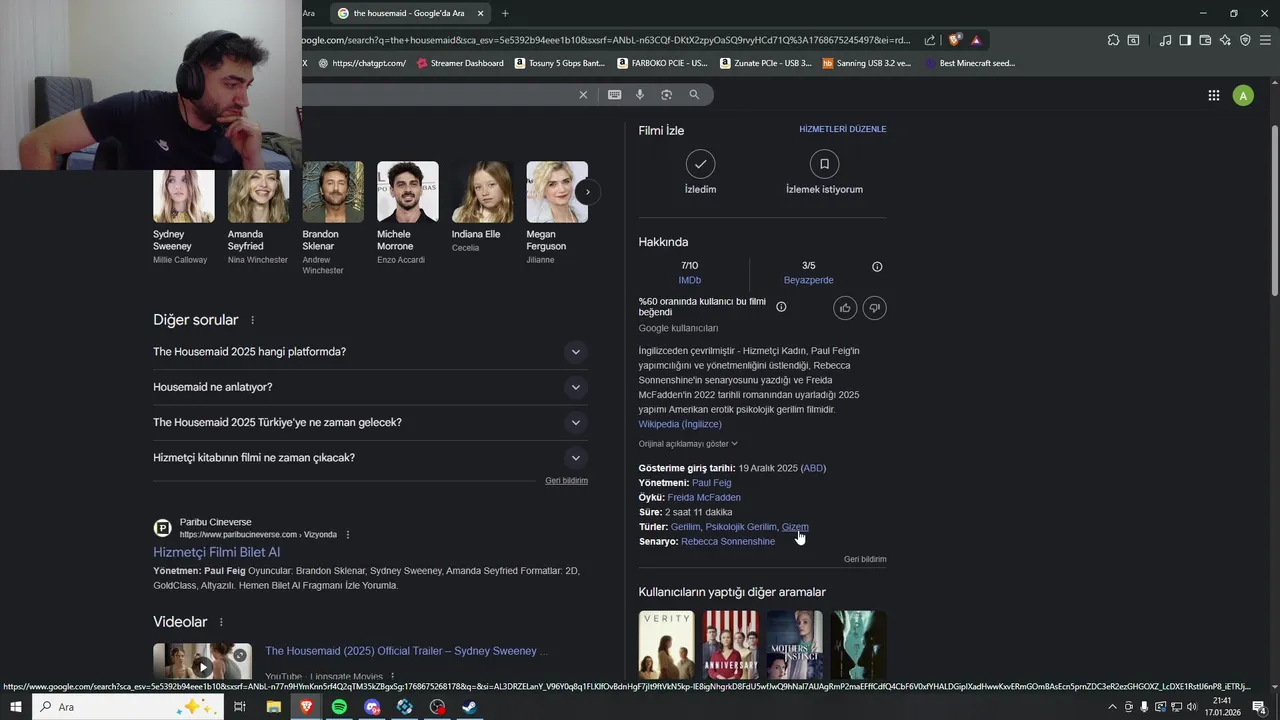Click the share page icon in address bar
Screen dimensions: 1280x720
[930, 40]
